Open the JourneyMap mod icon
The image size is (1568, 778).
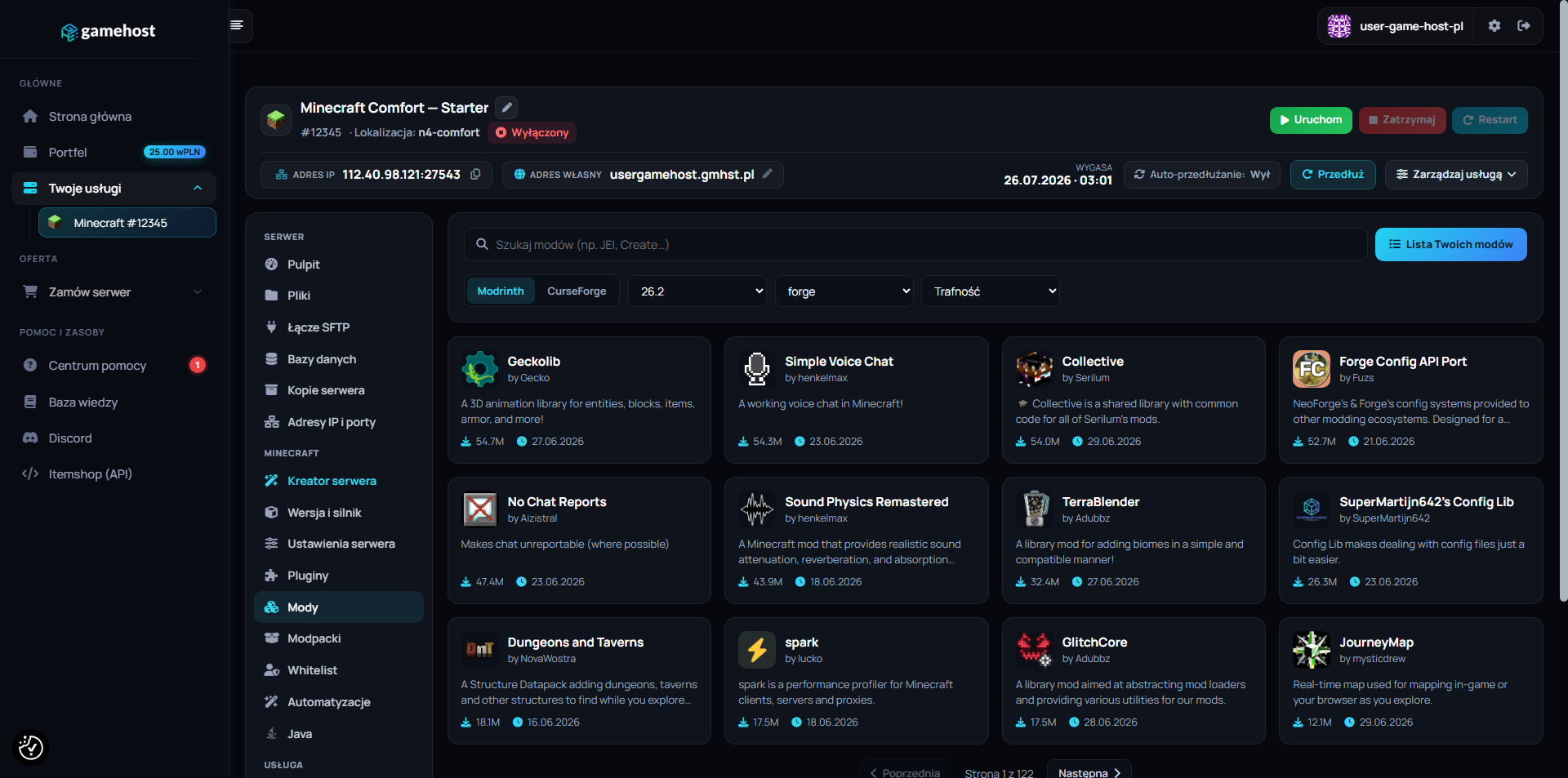click(1312, 650)
